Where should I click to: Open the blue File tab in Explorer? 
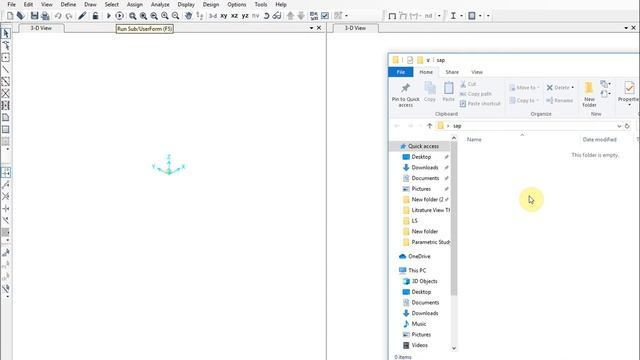pos(401,72)
